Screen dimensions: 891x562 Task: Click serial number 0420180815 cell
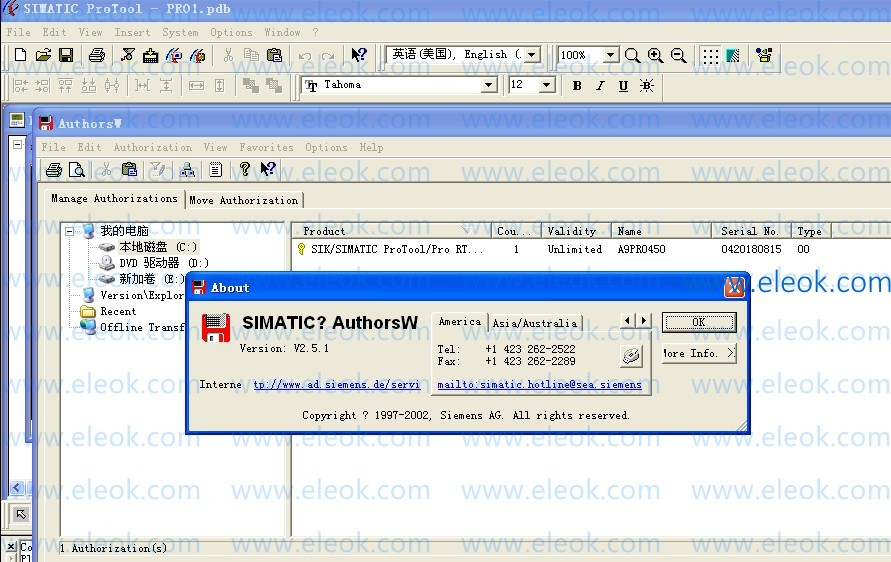pos(751,249)
